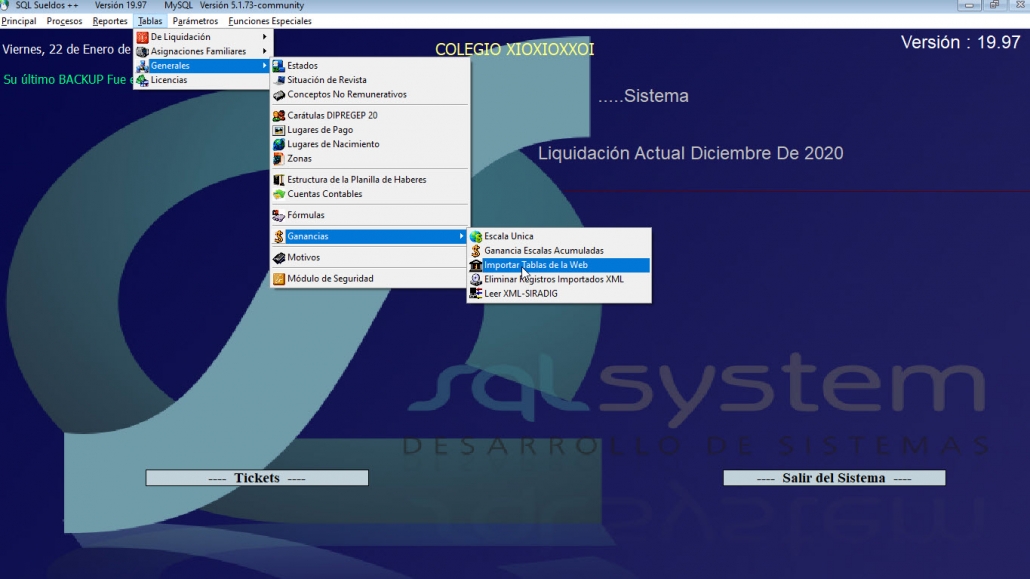Click the Carátulas DIPREGEP 20 icon
This screenshot has width=1030, height=579.
[x=279, y=116]
